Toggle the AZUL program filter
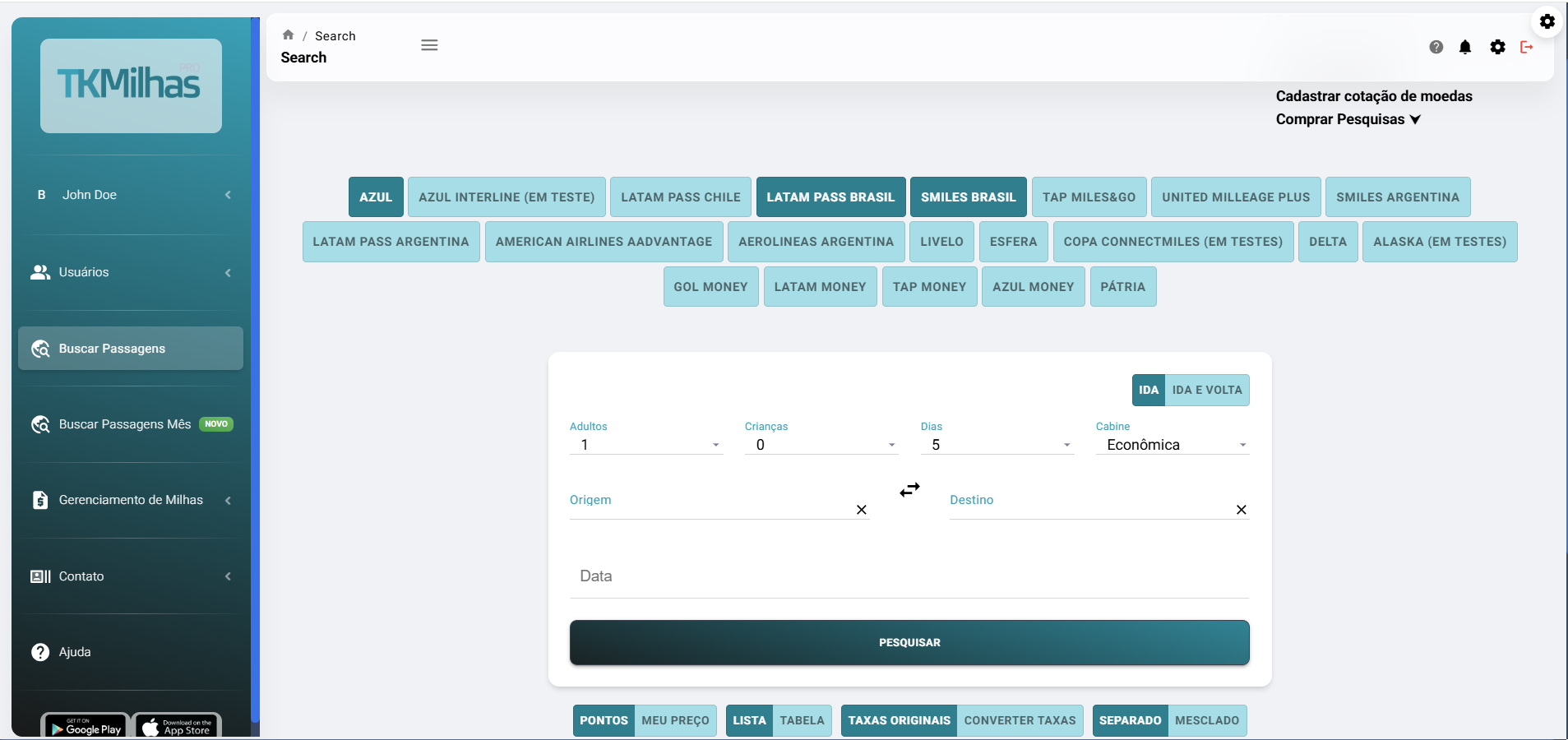Image resolution: width=1568 pixels, height=740 pixels. [x=376, y=197]
